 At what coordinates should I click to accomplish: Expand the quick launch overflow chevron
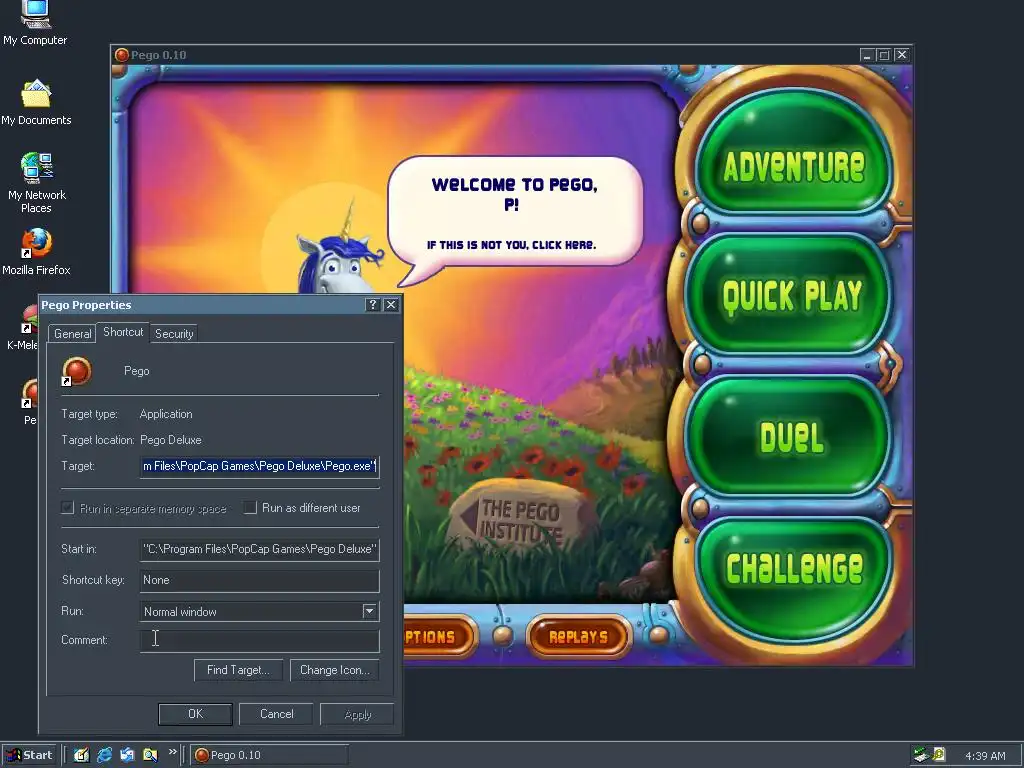click(x=172, y=752)
